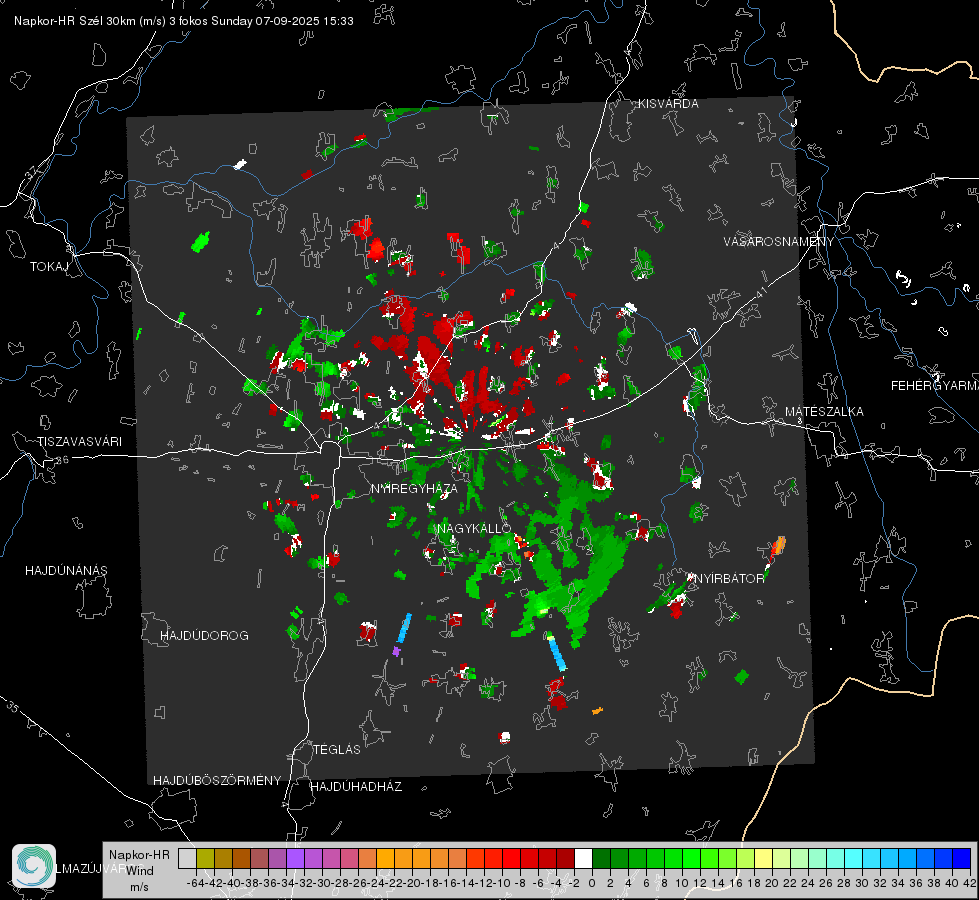979x900 pixels.
Task: Click road number 36 near Tiszavasvári
Action: pos(62,460)
